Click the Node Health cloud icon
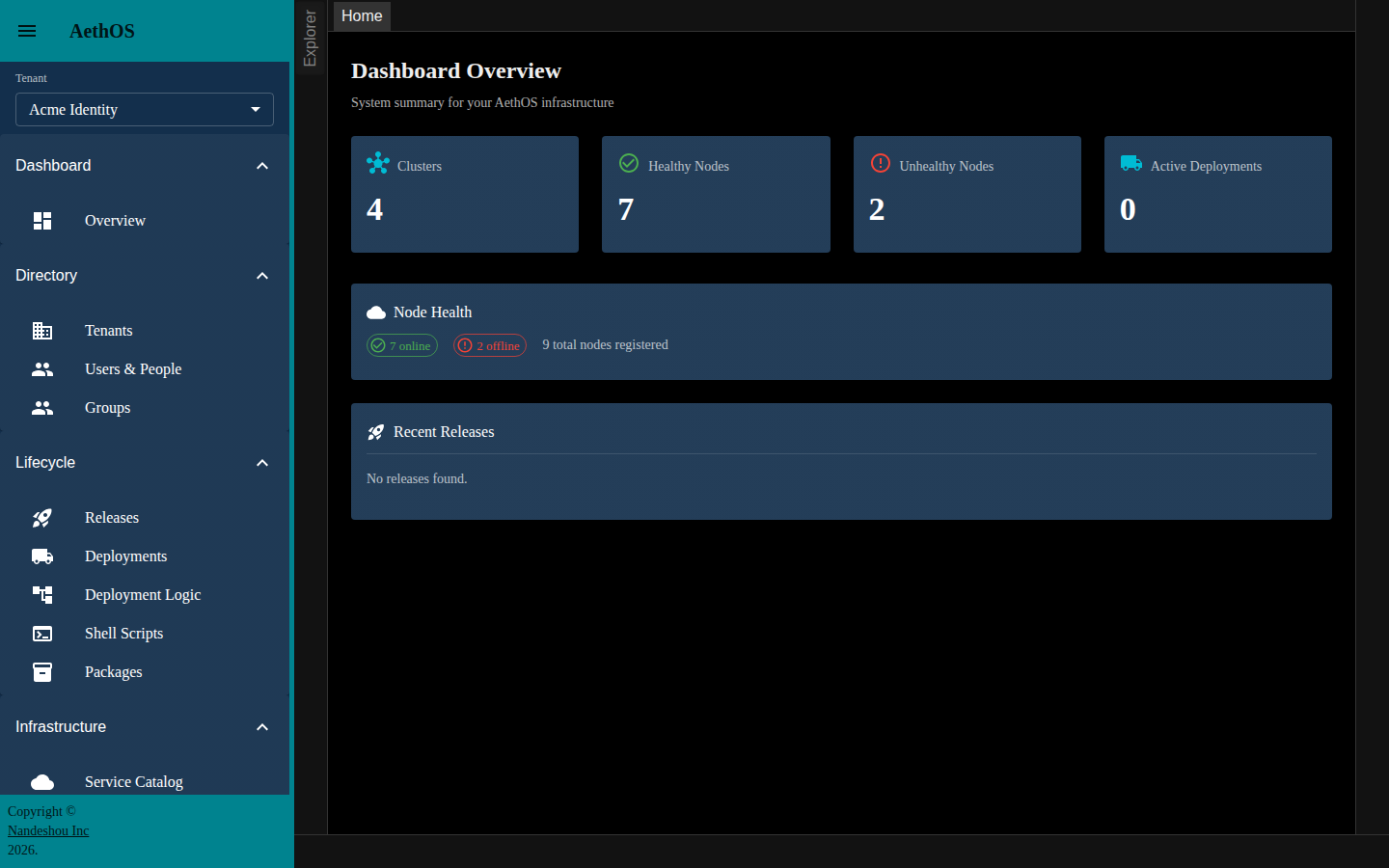The height and width of the screenshot is (868, 1389). [376, 312]
